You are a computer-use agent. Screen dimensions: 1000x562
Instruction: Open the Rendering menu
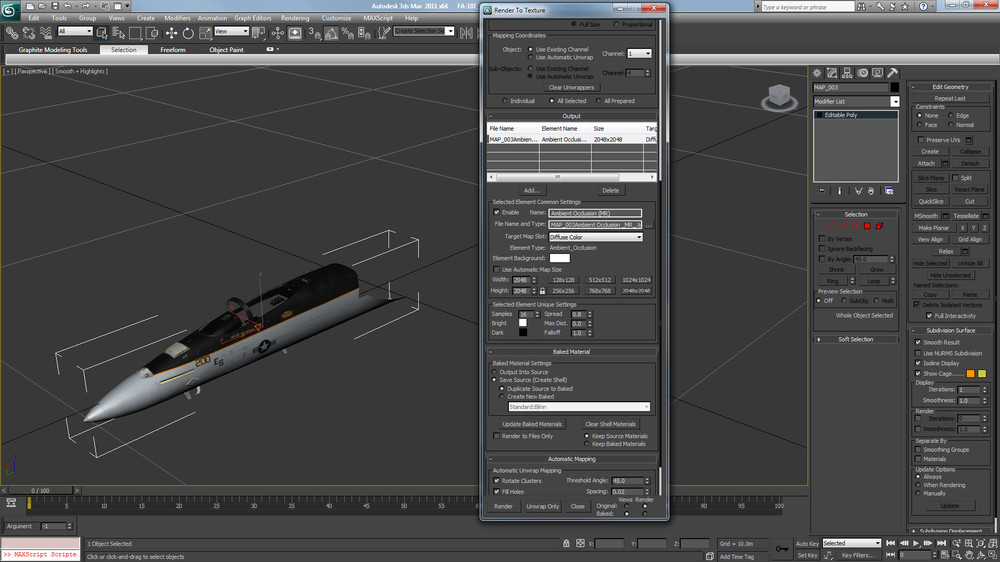295,18
